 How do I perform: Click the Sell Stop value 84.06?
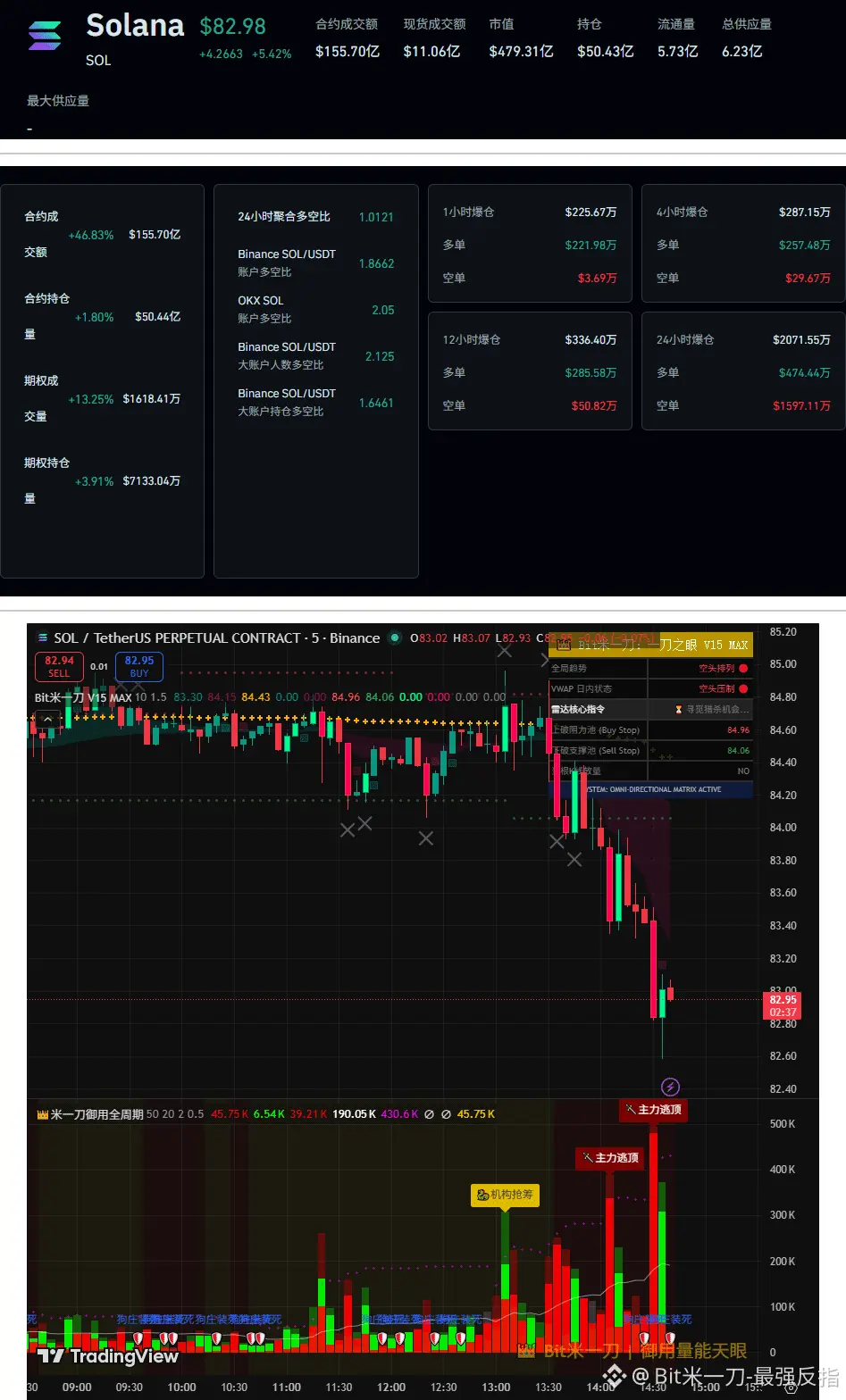738,751
